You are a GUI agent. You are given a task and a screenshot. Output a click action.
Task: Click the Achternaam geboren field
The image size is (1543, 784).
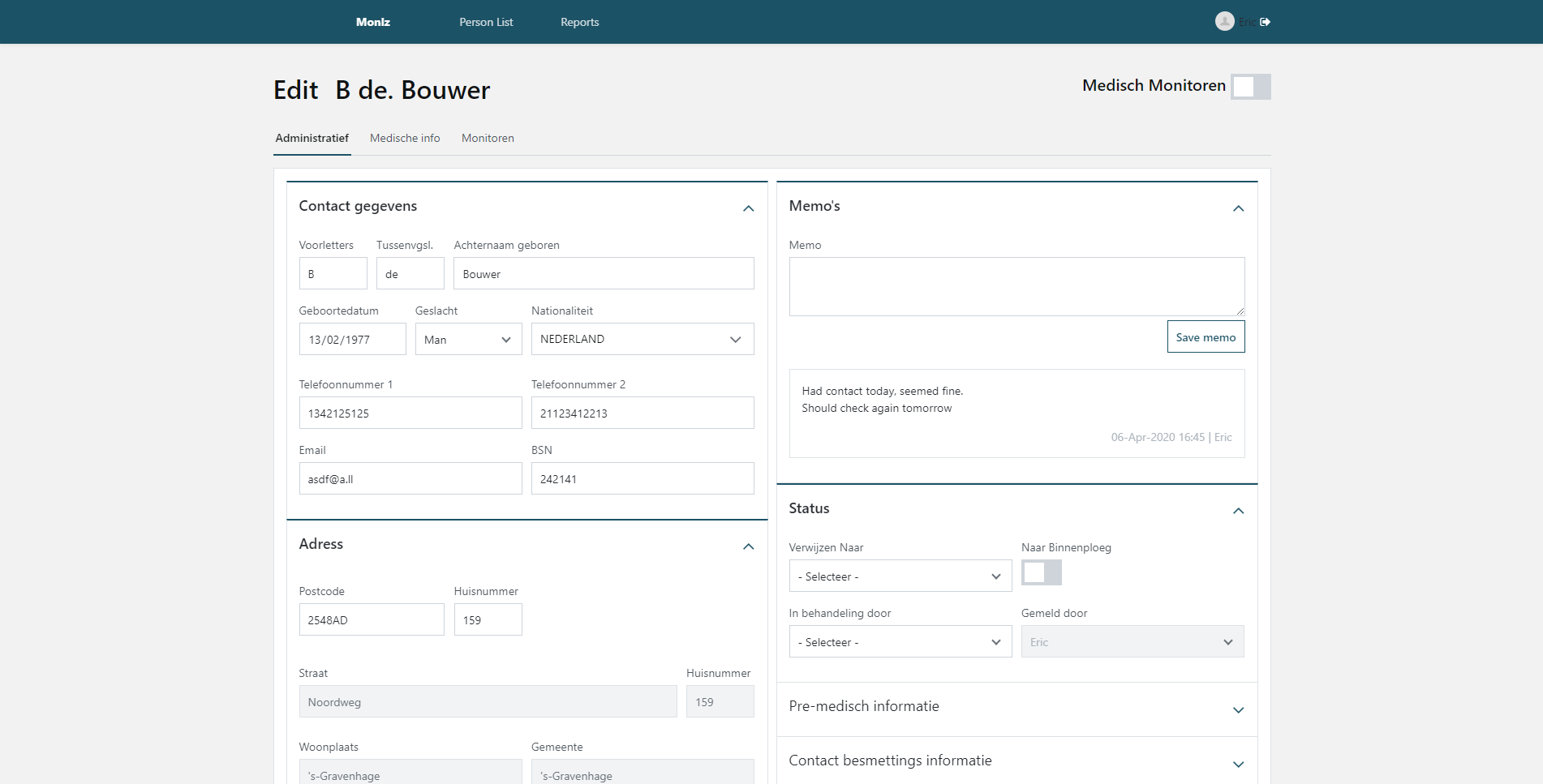click(x=604, y=273)
